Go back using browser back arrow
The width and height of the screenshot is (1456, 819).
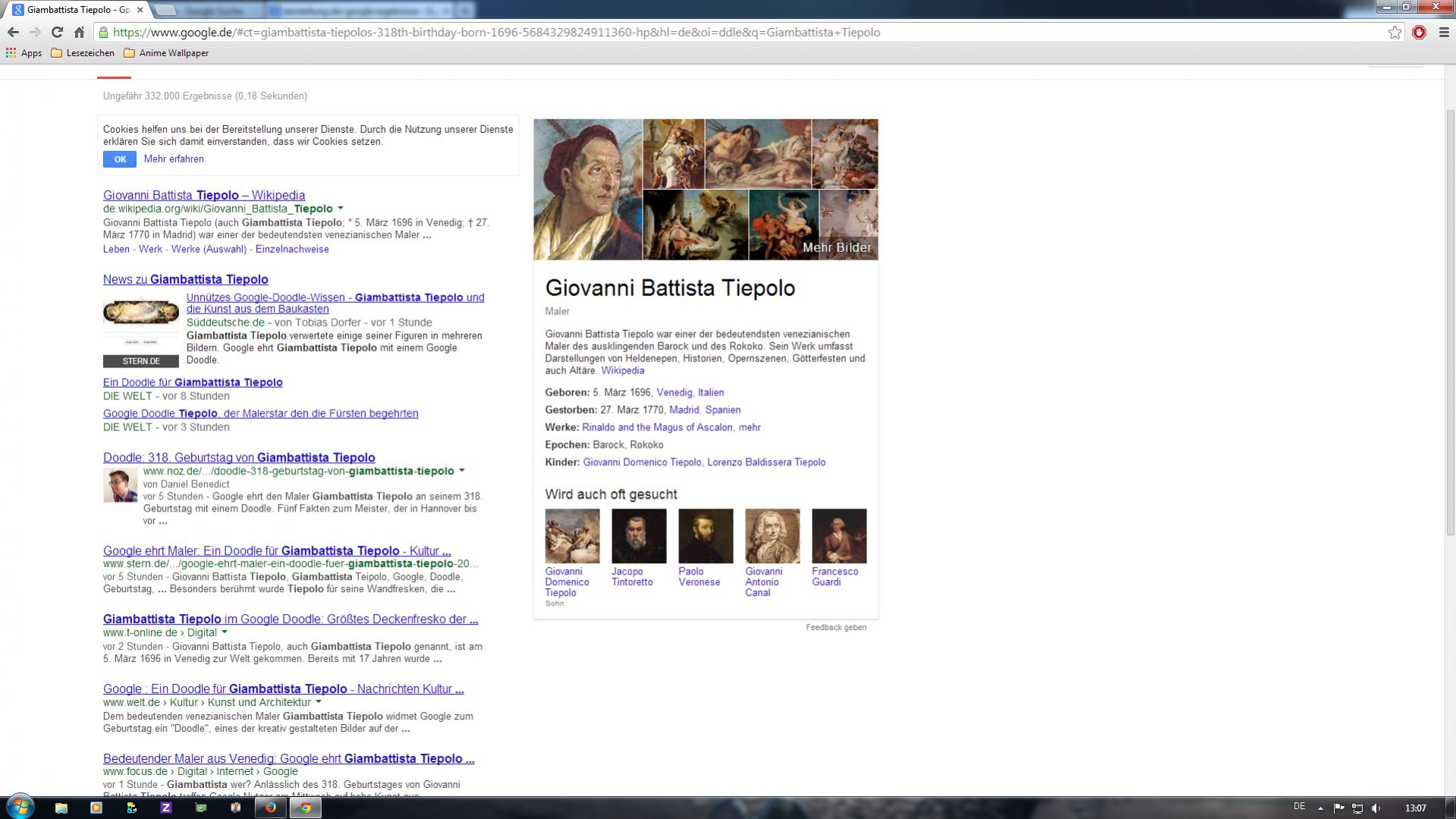tap(13, 32)
